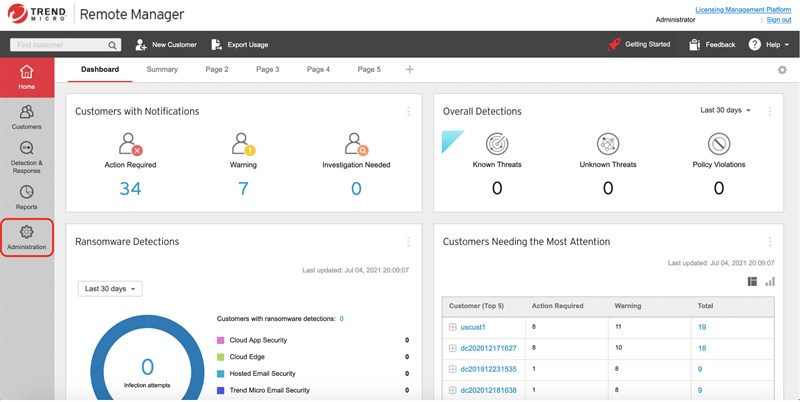Switch to table view in Customers Needing Attention
Image resolution: width=800 pixels, height=402 pixels.
click(752, 282)
